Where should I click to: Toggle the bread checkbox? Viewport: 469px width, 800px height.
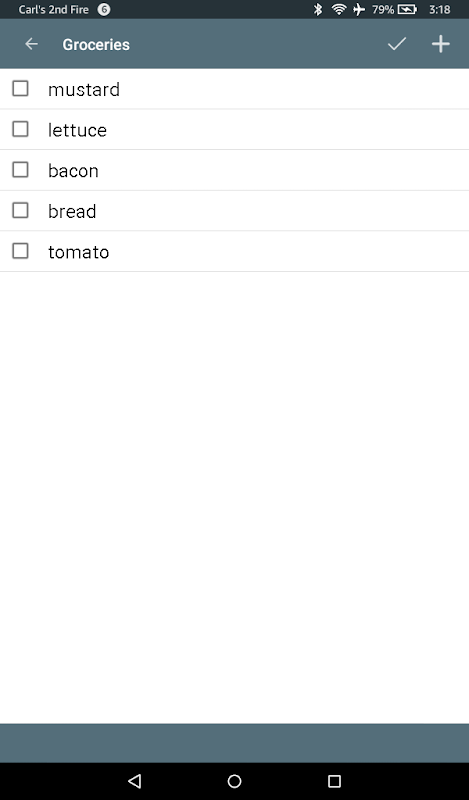point(20,210)
